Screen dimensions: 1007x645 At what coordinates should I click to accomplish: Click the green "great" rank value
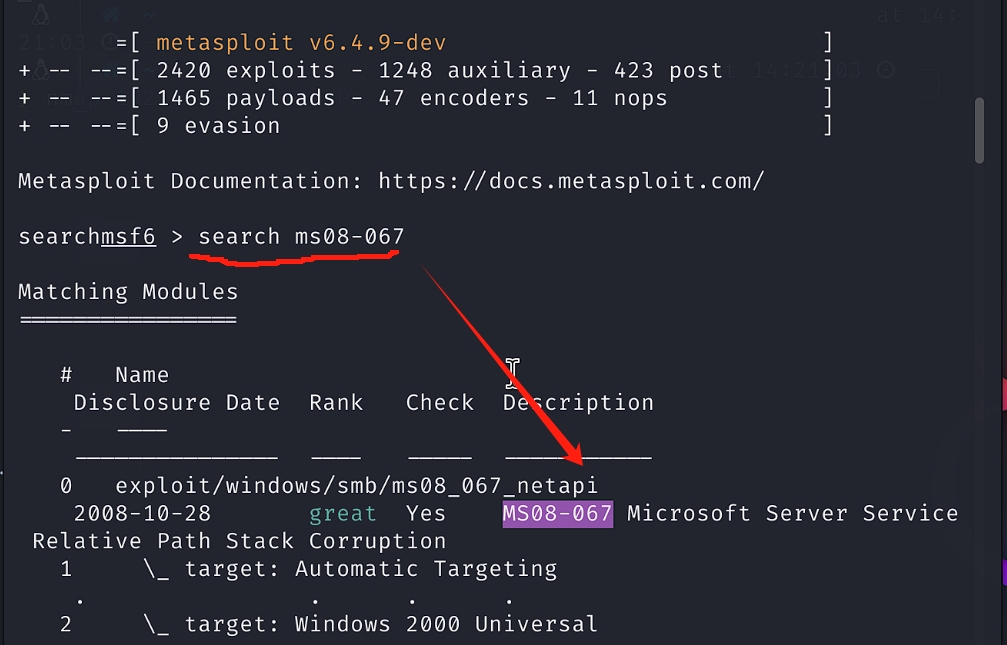point(343,514)
